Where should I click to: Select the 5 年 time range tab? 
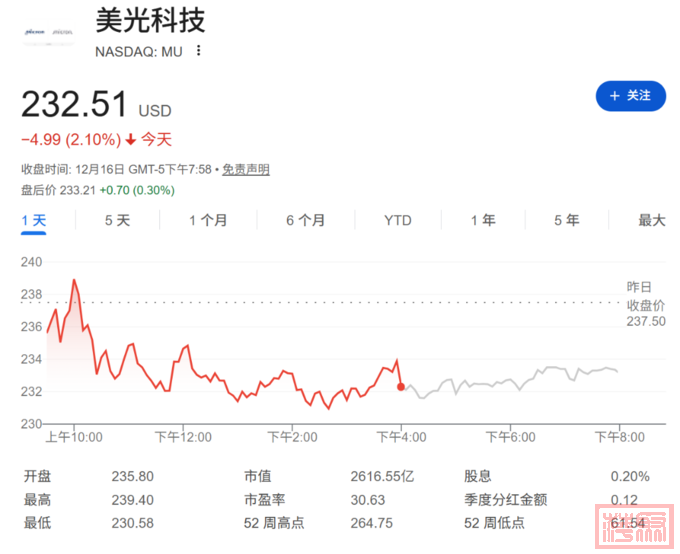(567, 220)
